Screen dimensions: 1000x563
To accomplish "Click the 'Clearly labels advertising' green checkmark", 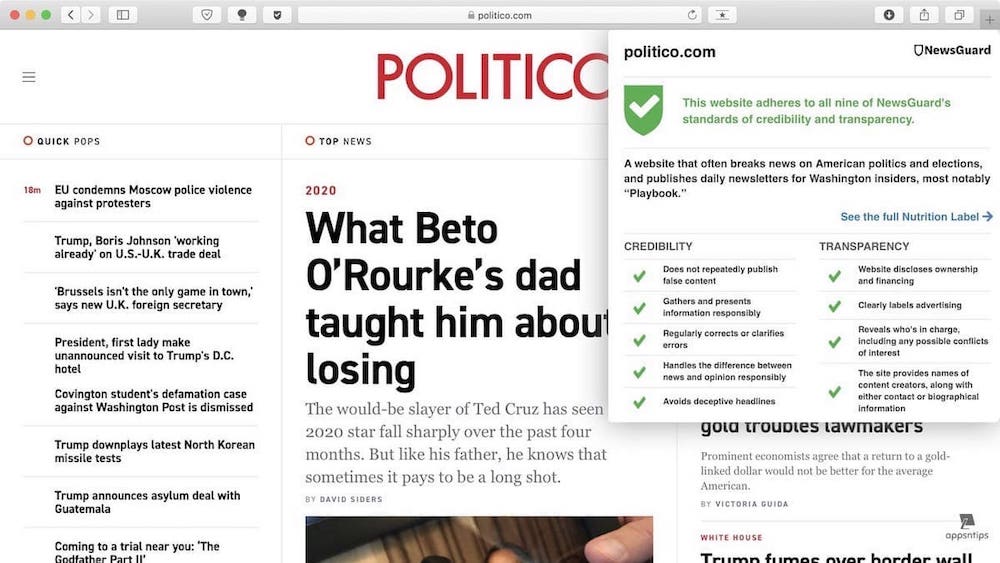I will [834, 306].
